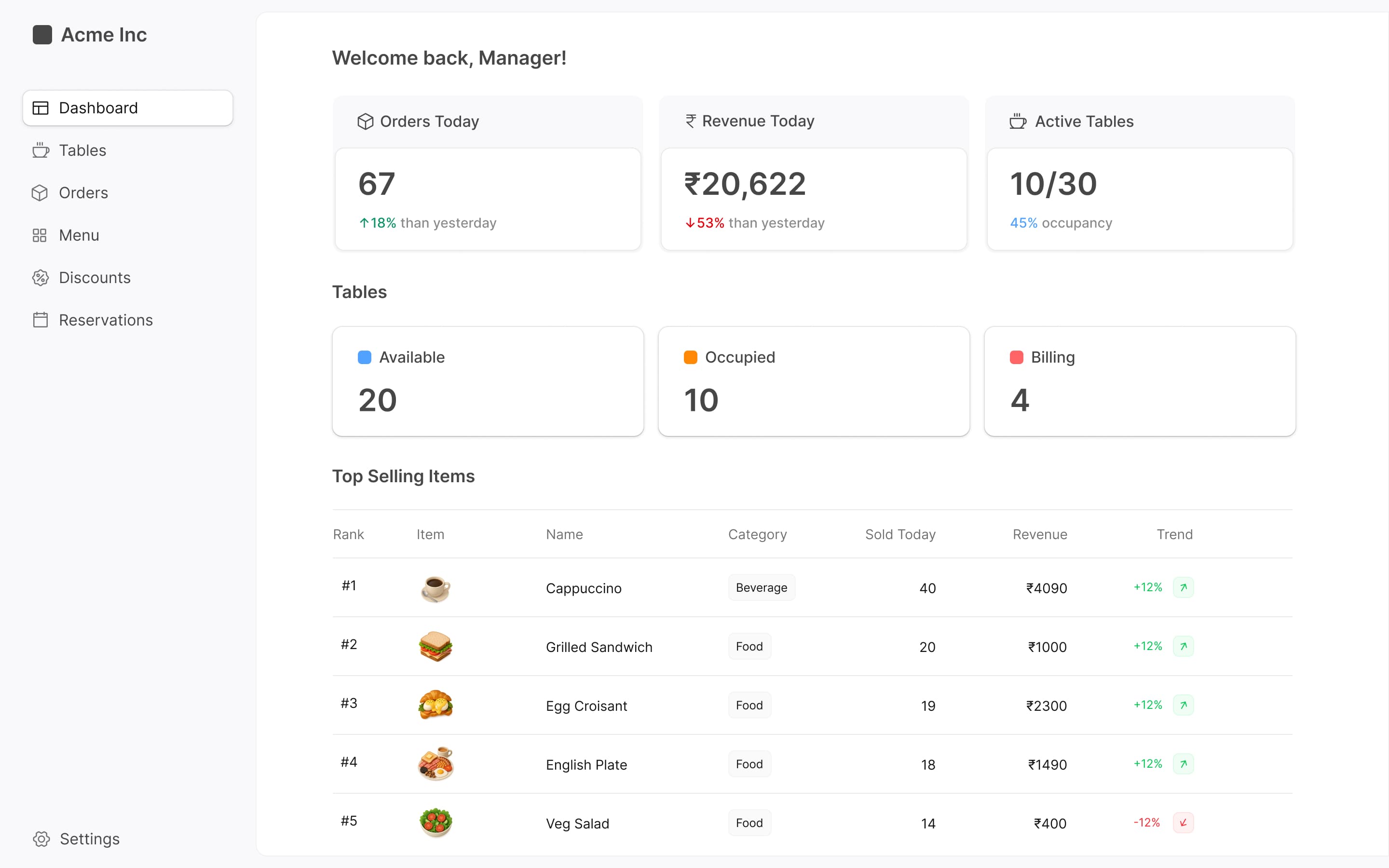Click the Orders Today box icon
The height and width of the screenshot is (868, 1389).
click(365, 122)
